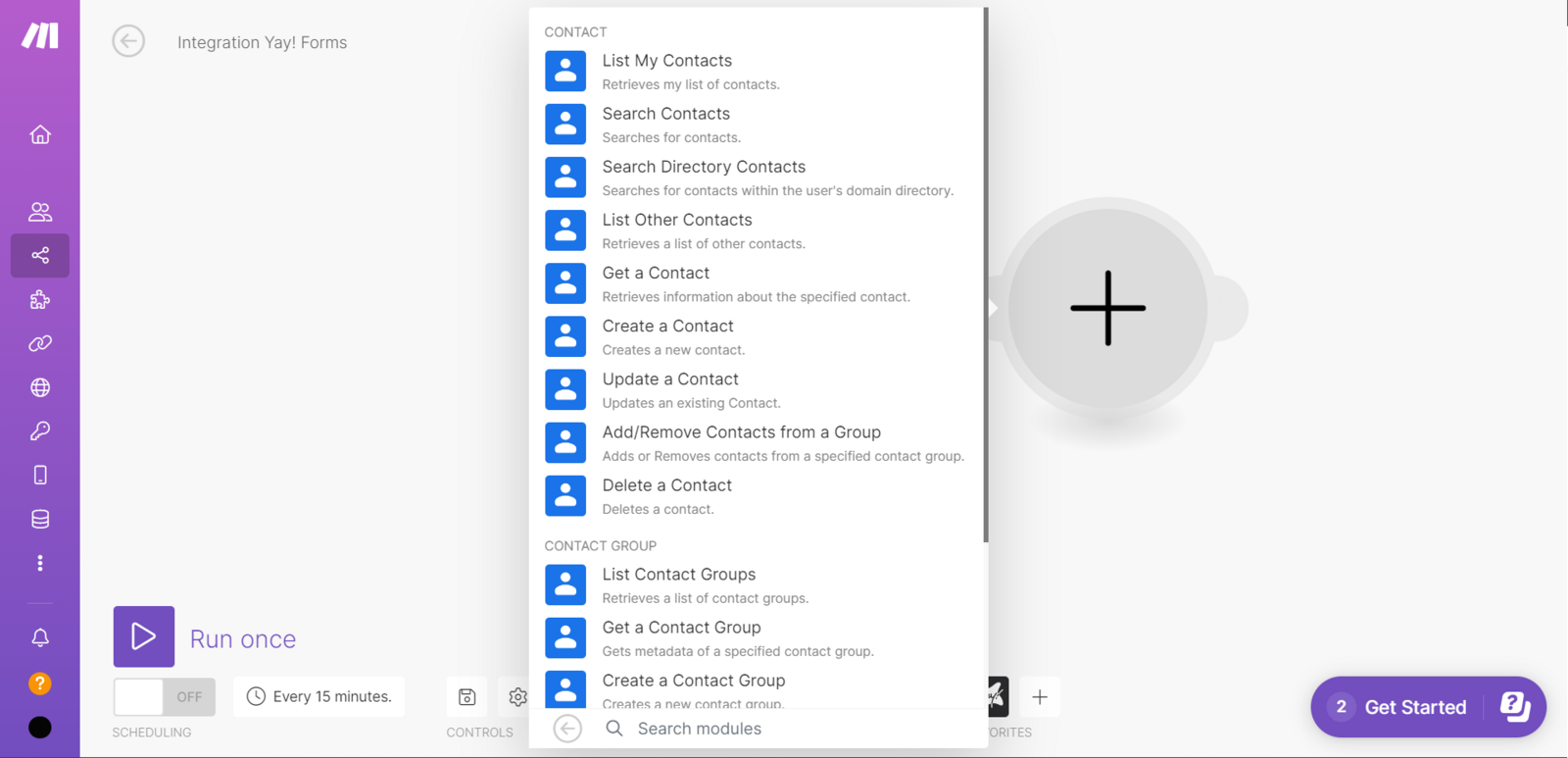Open the Every 15 minutes schedule setting
1568x758 pixels.
coord(319,697)
